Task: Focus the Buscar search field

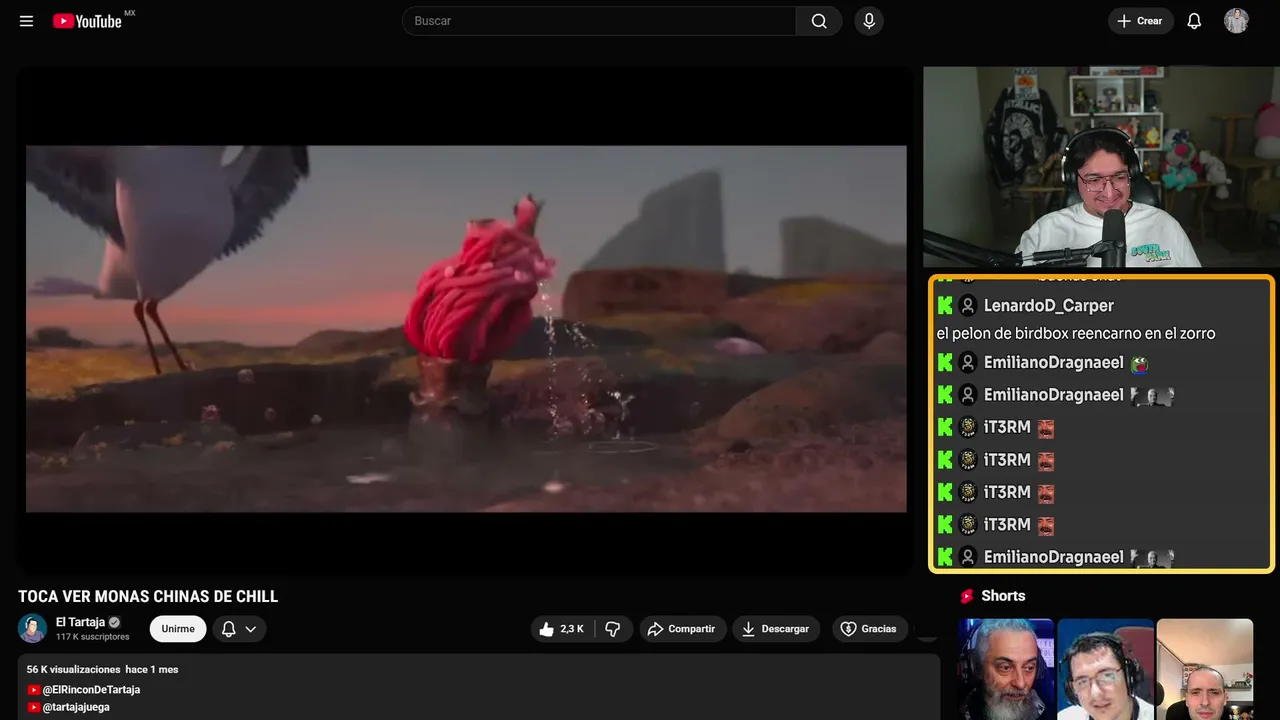Action: [599, 21]
